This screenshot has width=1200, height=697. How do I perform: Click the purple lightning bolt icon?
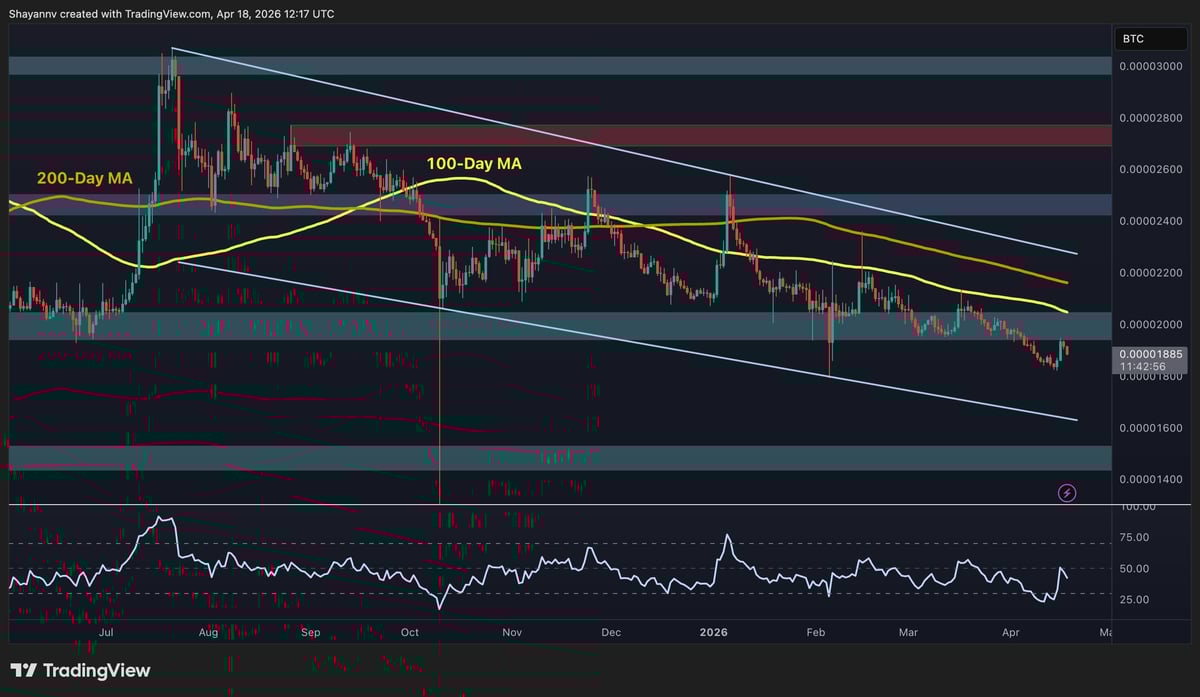[1067, 493]
